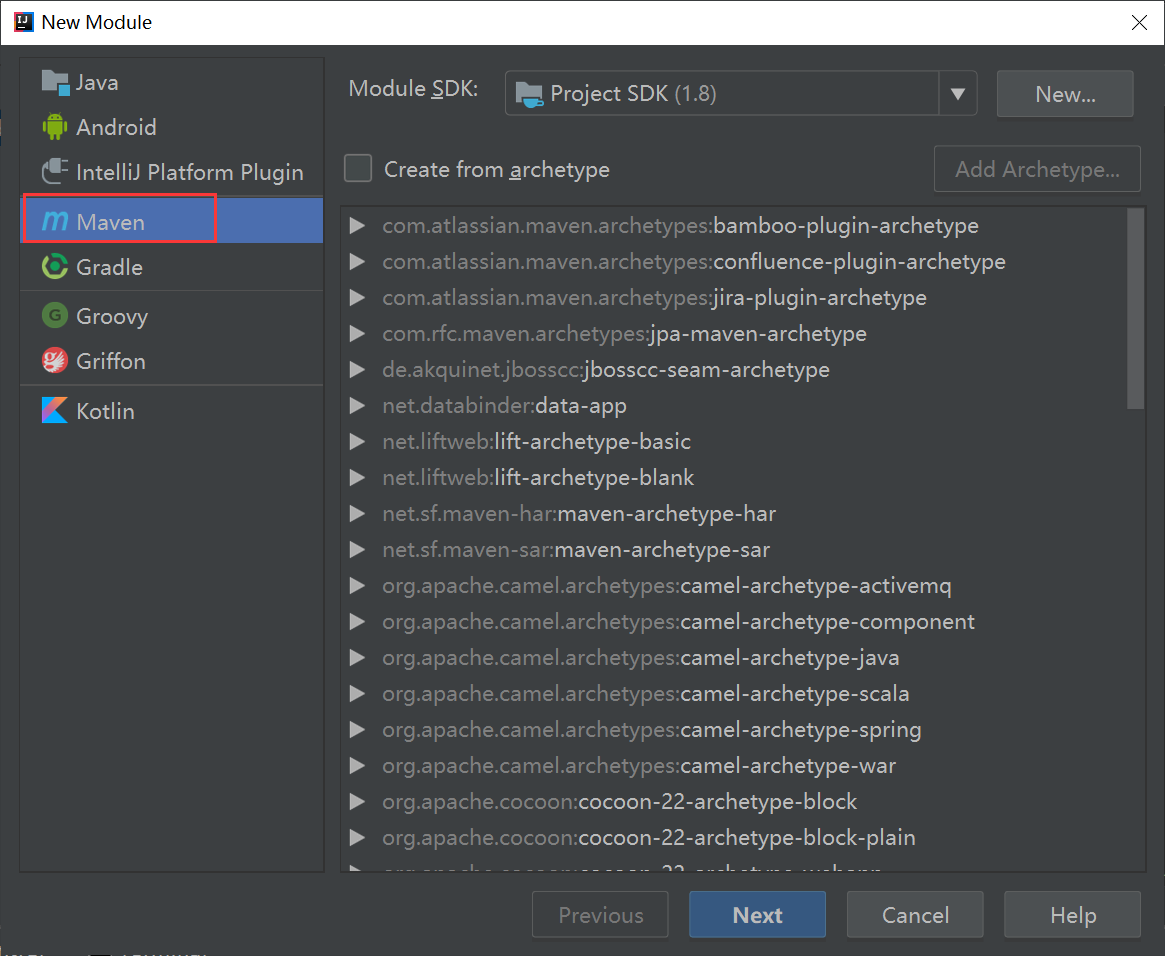1165x956 pixels.
Task: Expand maven-archetype-sar node
Action: tap(357, 550)
